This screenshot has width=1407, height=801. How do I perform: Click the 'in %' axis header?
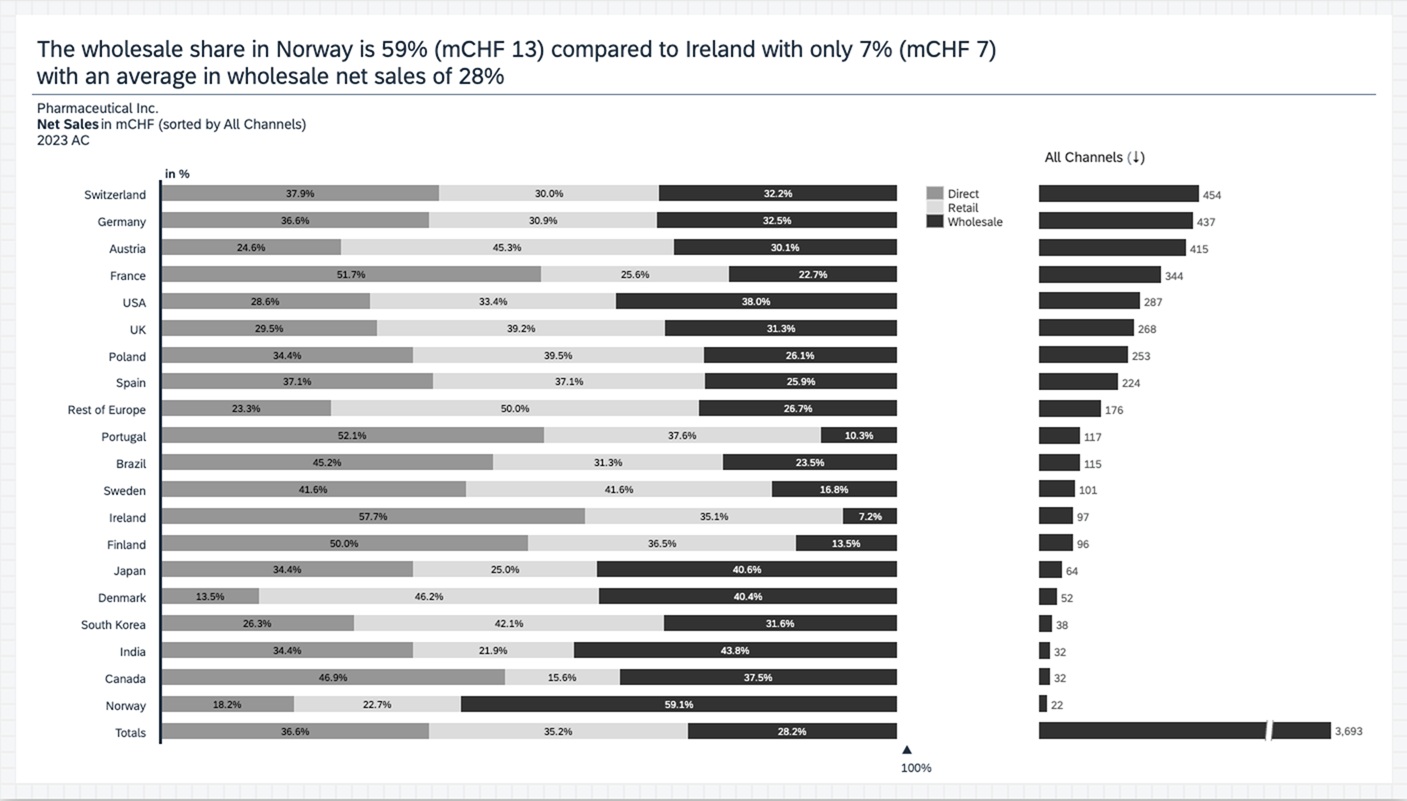click(x=177, y=174)
